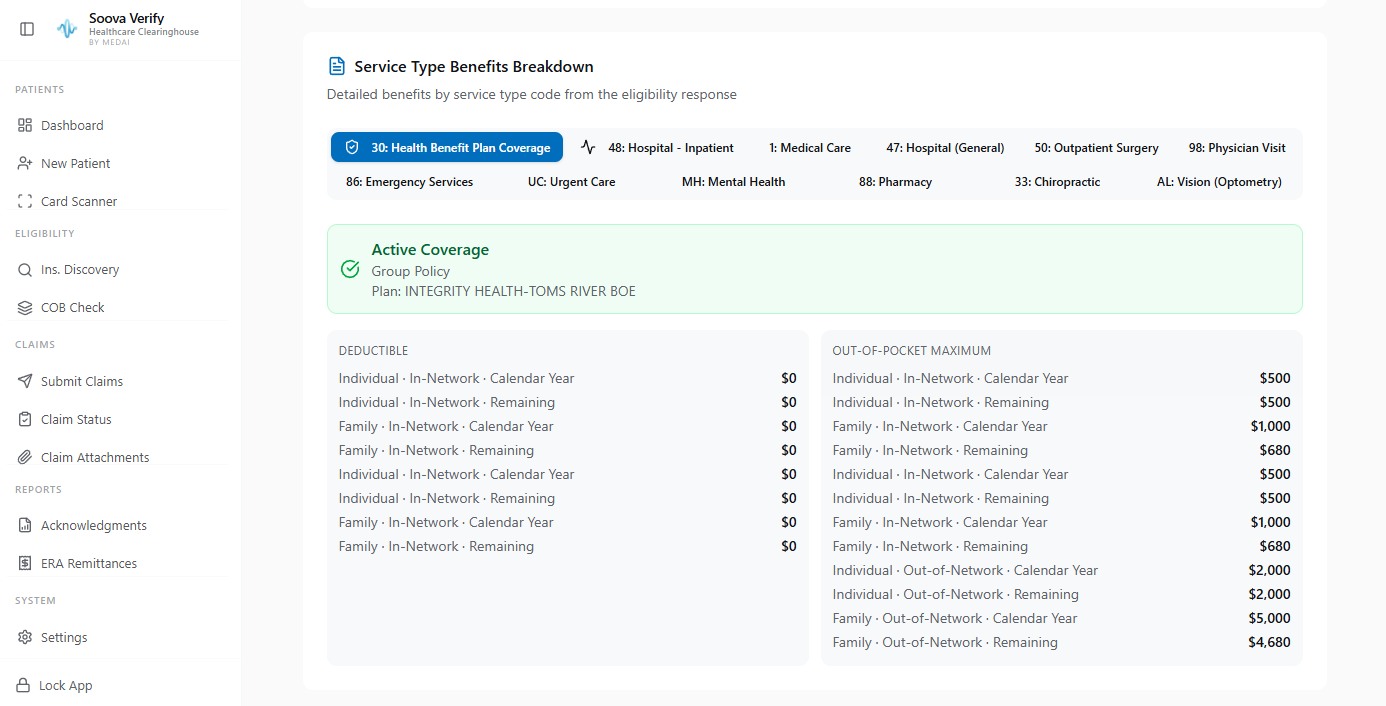Screen dimensions: 1386x706
Task: Select the COB Check layers icon
Action: click(x=25, y=307)
